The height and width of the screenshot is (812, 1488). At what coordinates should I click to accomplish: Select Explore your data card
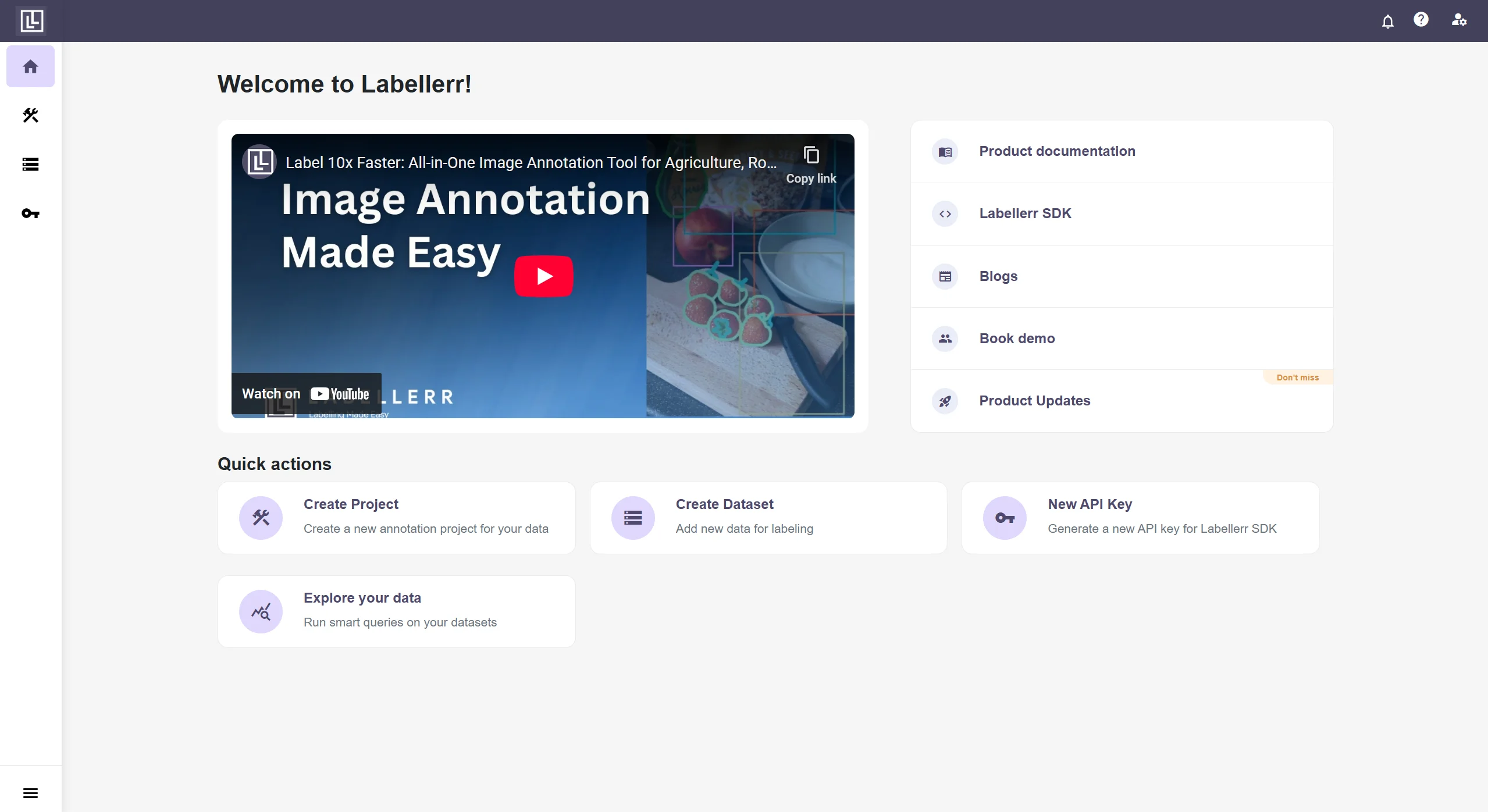coord(396,611)
